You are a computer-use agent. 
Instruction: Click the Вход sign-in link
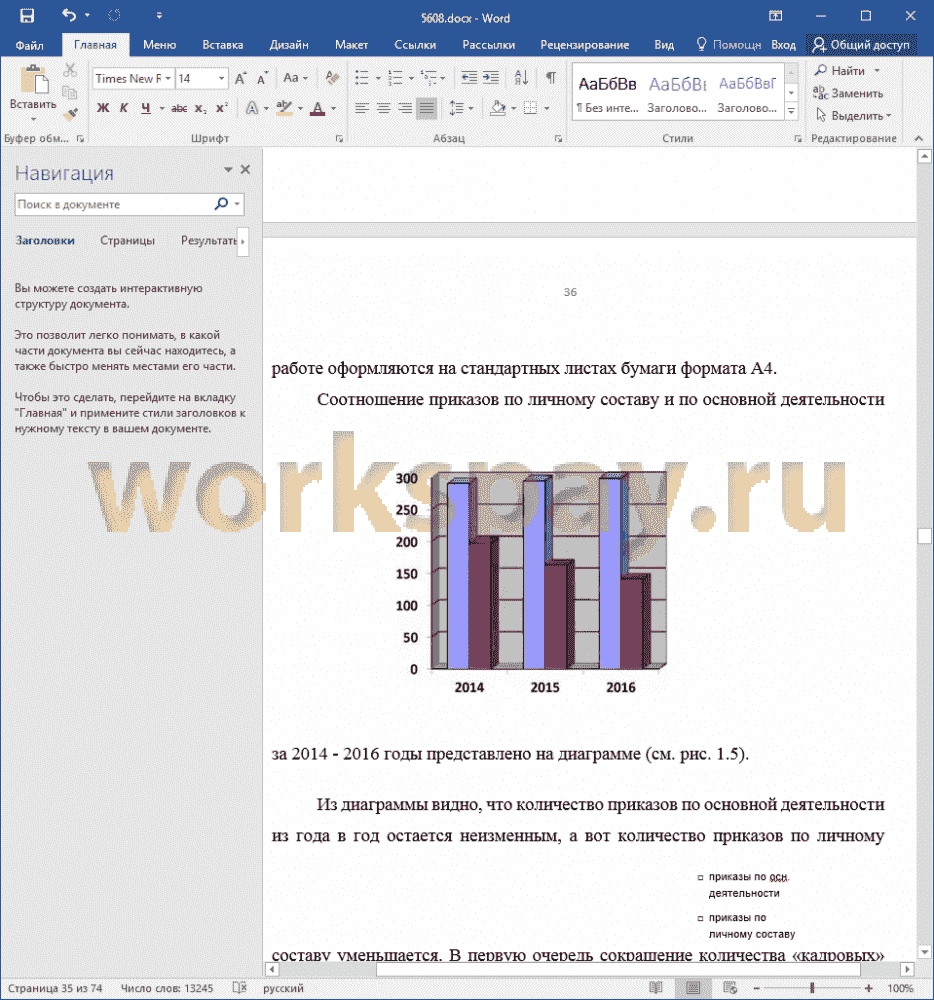point(784,45)
